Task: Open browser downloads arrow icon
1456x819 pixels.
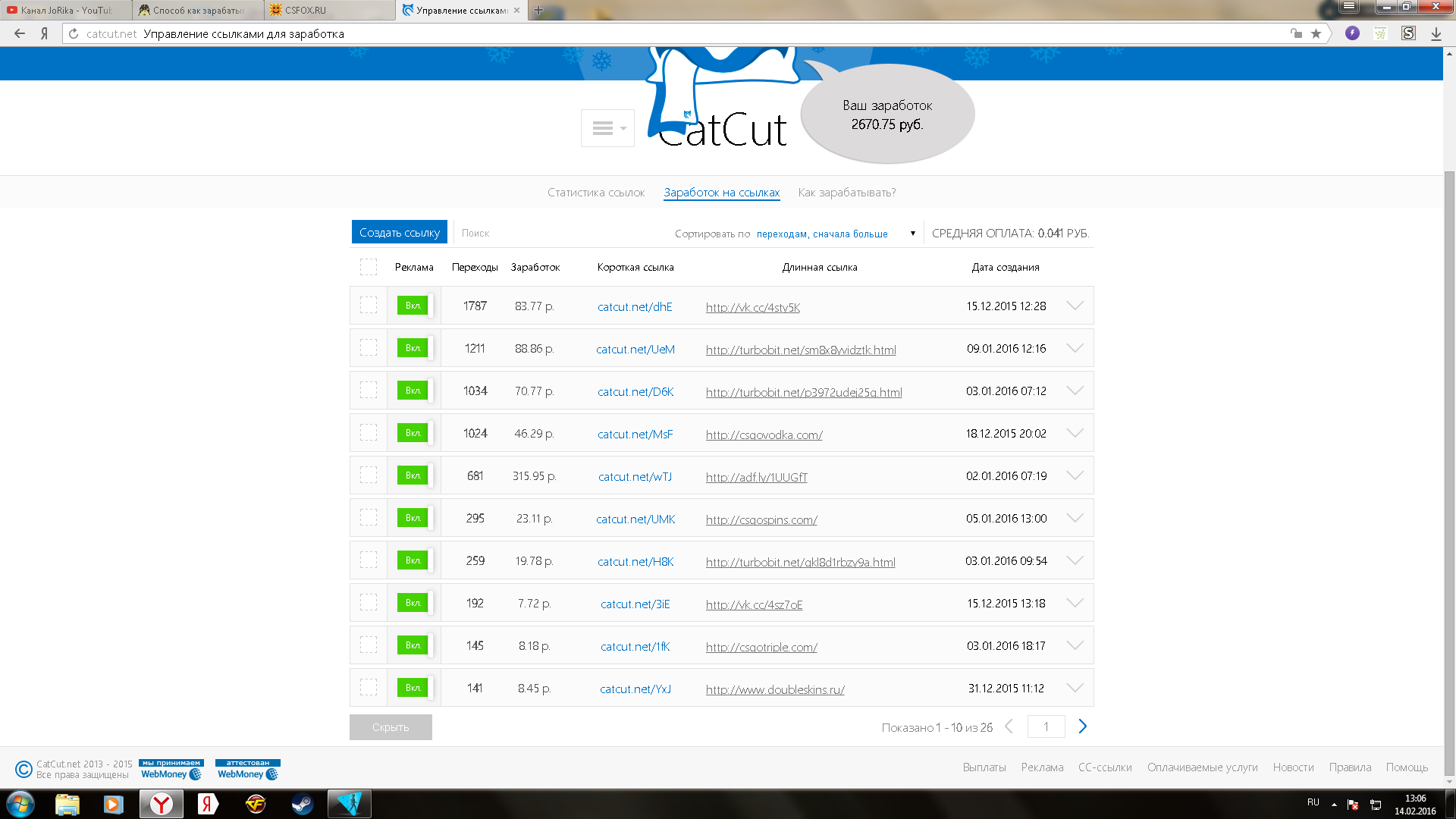Action: click(1436, 33)
